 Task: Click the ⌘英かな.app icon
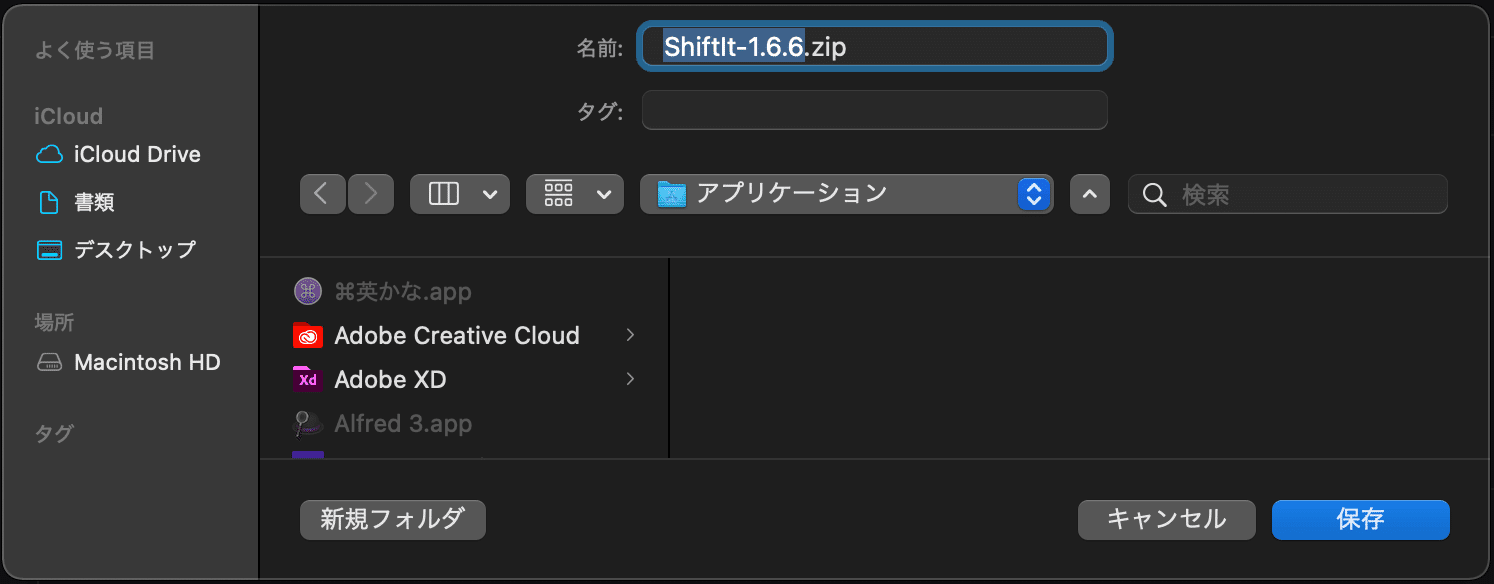[308, 292]
